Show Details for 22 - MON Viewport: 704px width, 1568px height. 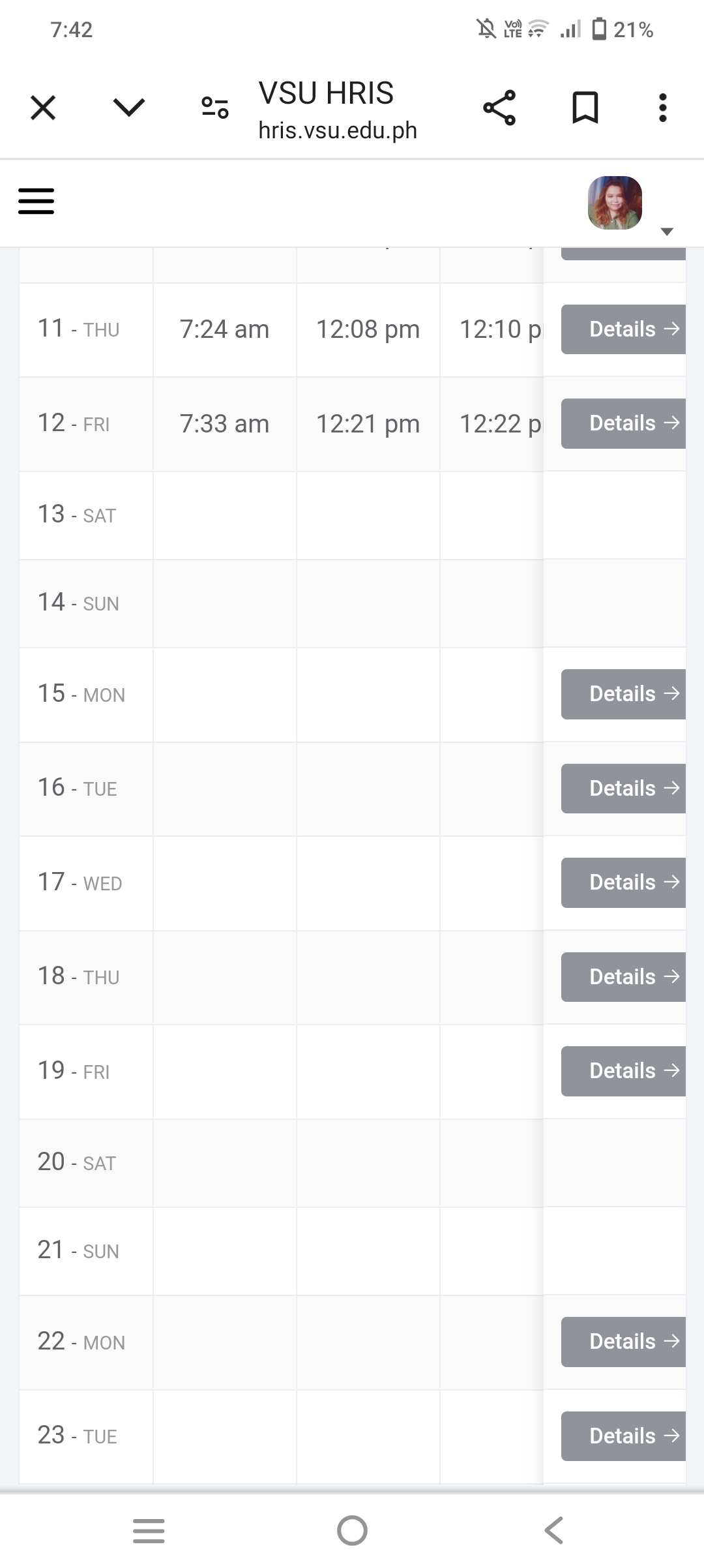pyautogui.click(x=624, y=1342)
